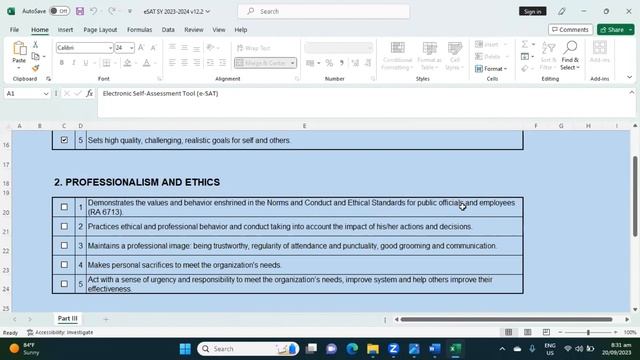The height and width of the screenshot is (360, 640).
Task: Uncheck item 5 Sets high quality goals checkbox
Action: point(64,140)
